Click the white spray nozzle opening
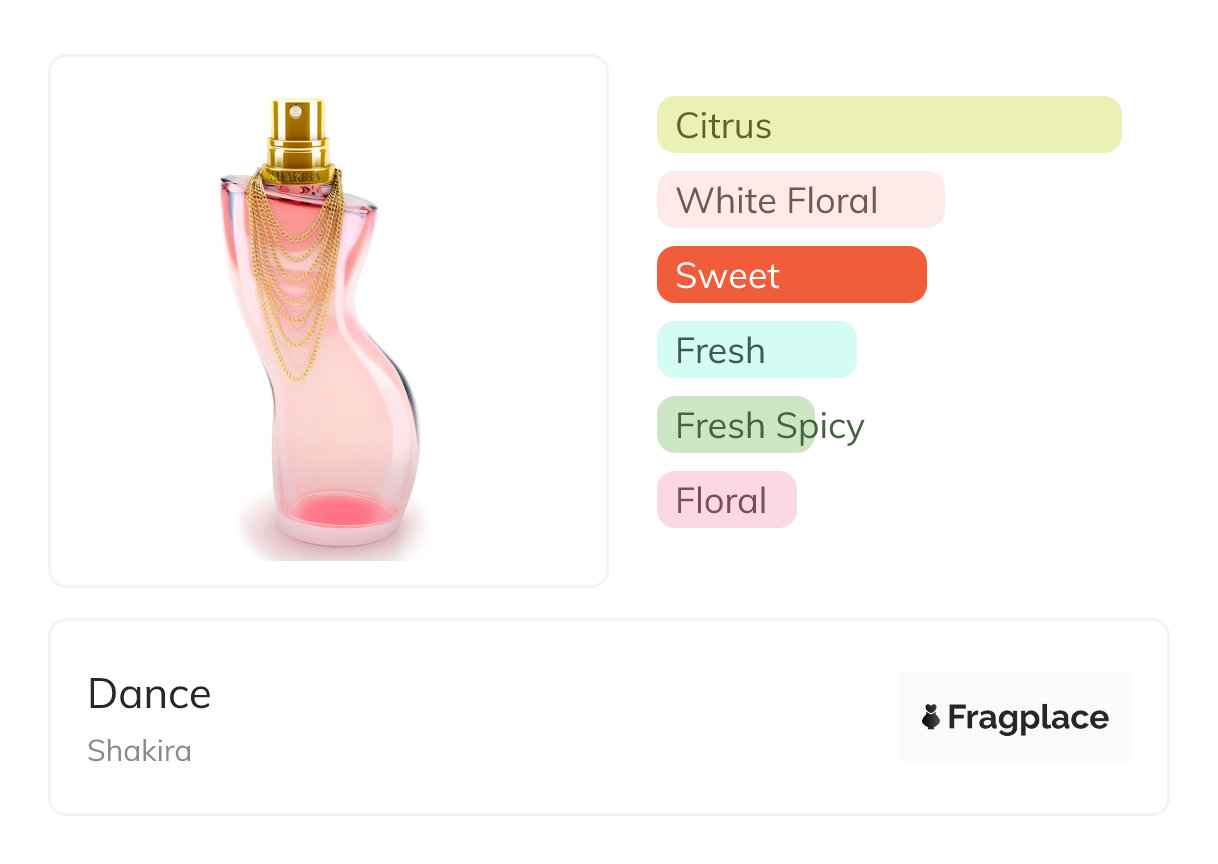The image size is (1218, 864). coord(295,112)
